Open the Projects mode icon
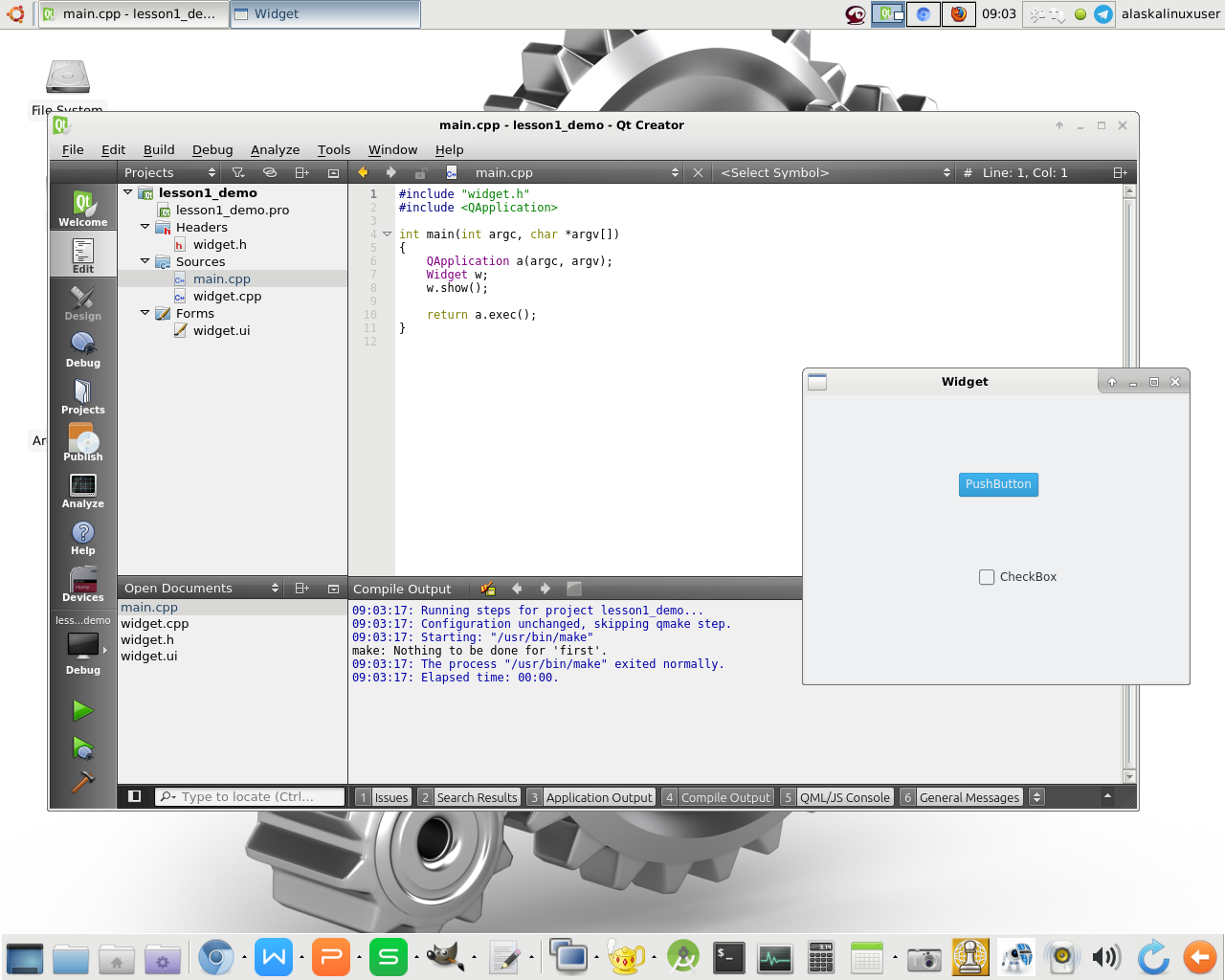The height and width of the screenshot is (980, 1225). coord(83,396)
